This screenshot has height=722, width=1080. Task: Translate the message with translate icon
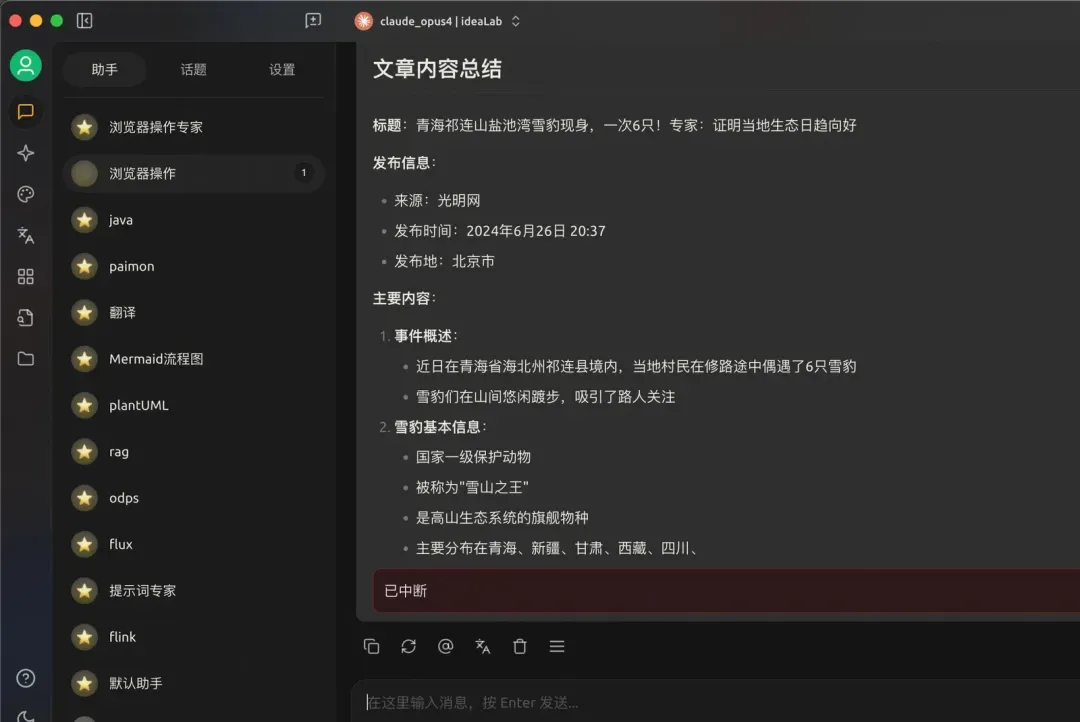click(x=483, y=646)
